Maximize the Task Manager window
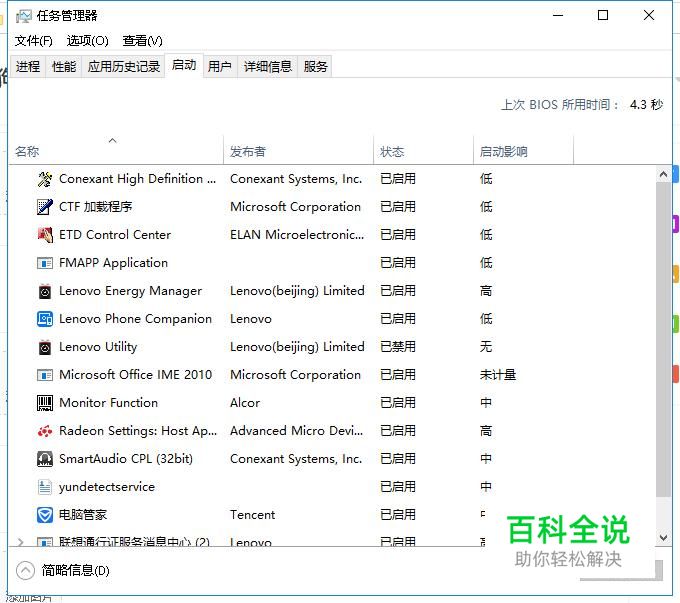Screen dimensions: 680x603 tap(603, 16)
